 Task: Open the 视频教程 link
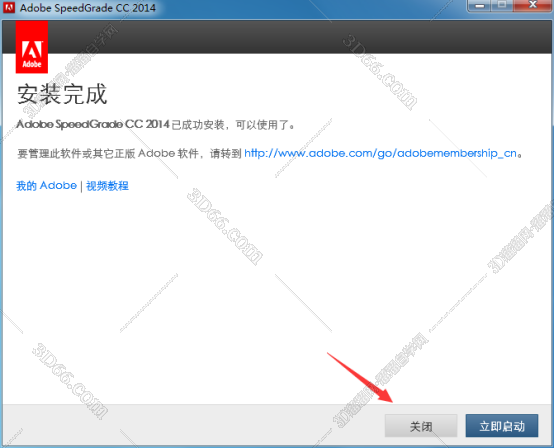point(107,185)
